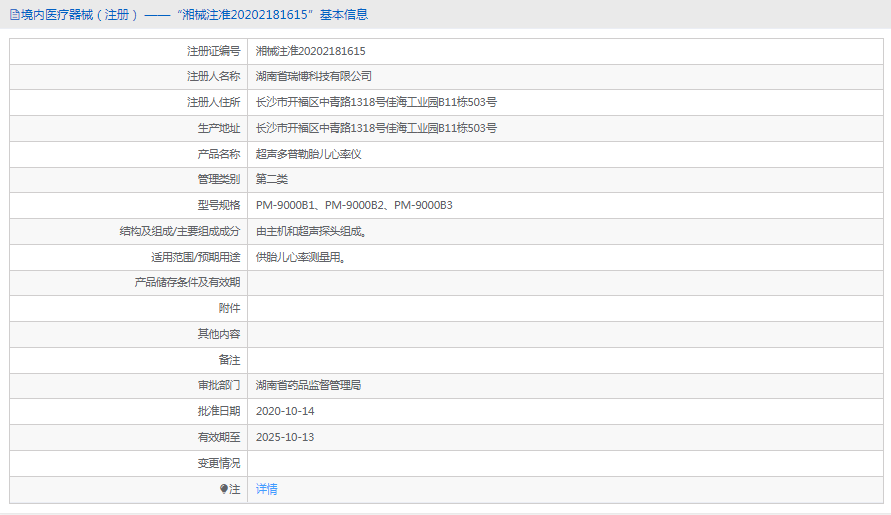Click the 生产地址 label
The width and height of the screenshot is (891, 515).
pyautogui.click(x=219, y=128)
